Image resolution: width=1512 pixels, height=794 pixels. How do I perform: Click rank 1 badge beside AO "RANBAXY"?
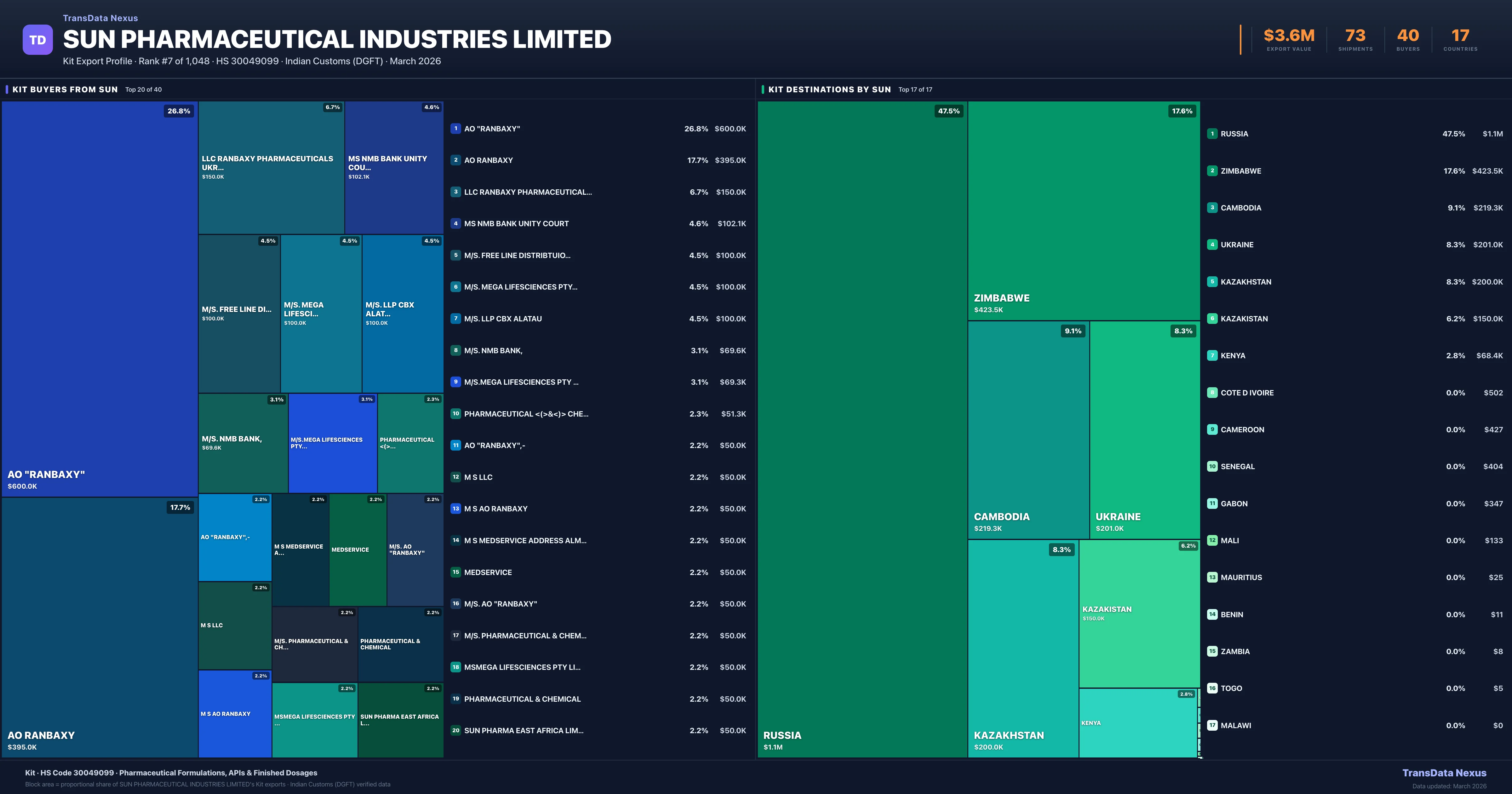455,129
